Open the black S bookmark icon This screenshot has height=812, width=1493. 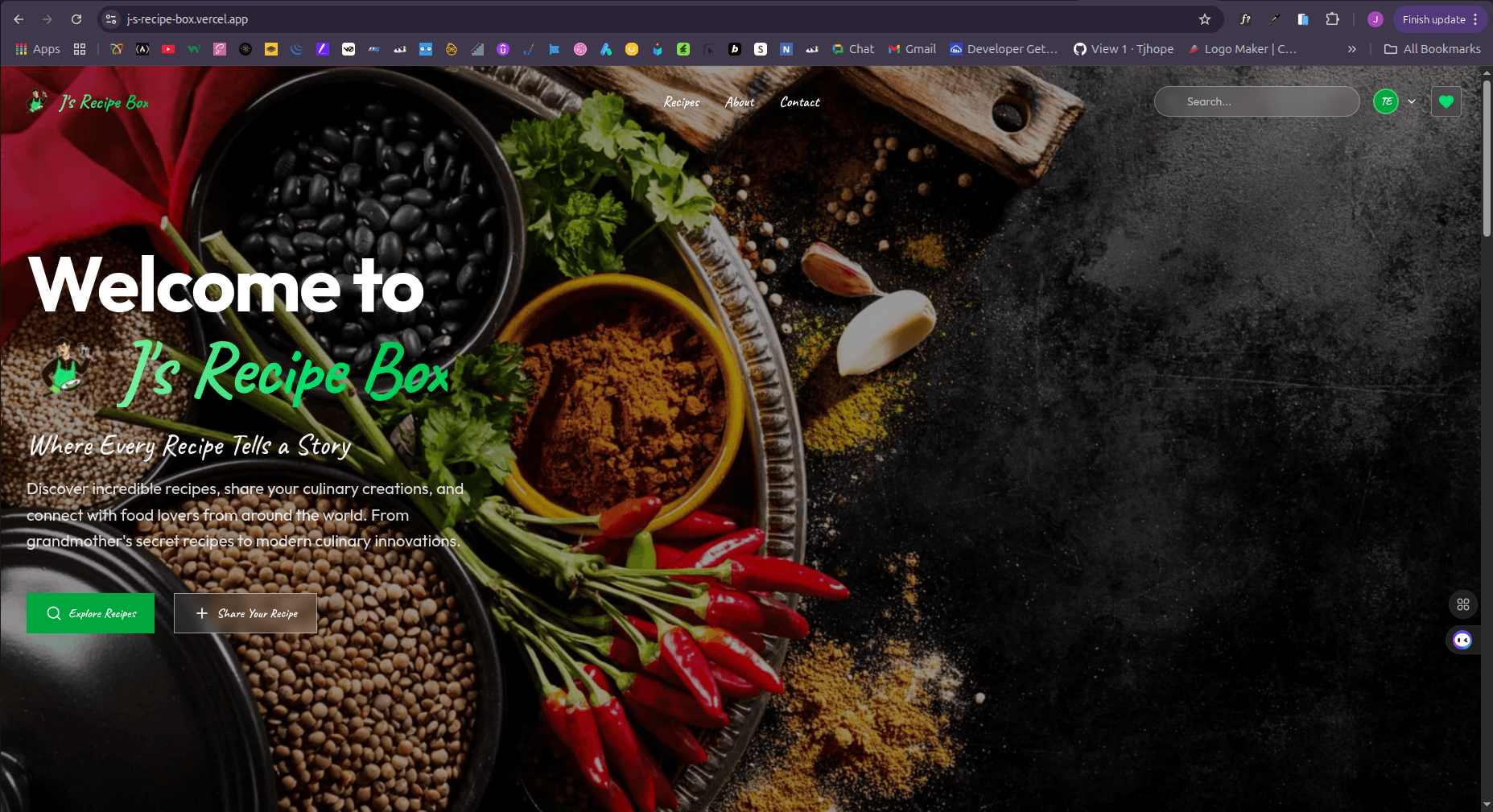pyautogui.click(x=761, y=49)
